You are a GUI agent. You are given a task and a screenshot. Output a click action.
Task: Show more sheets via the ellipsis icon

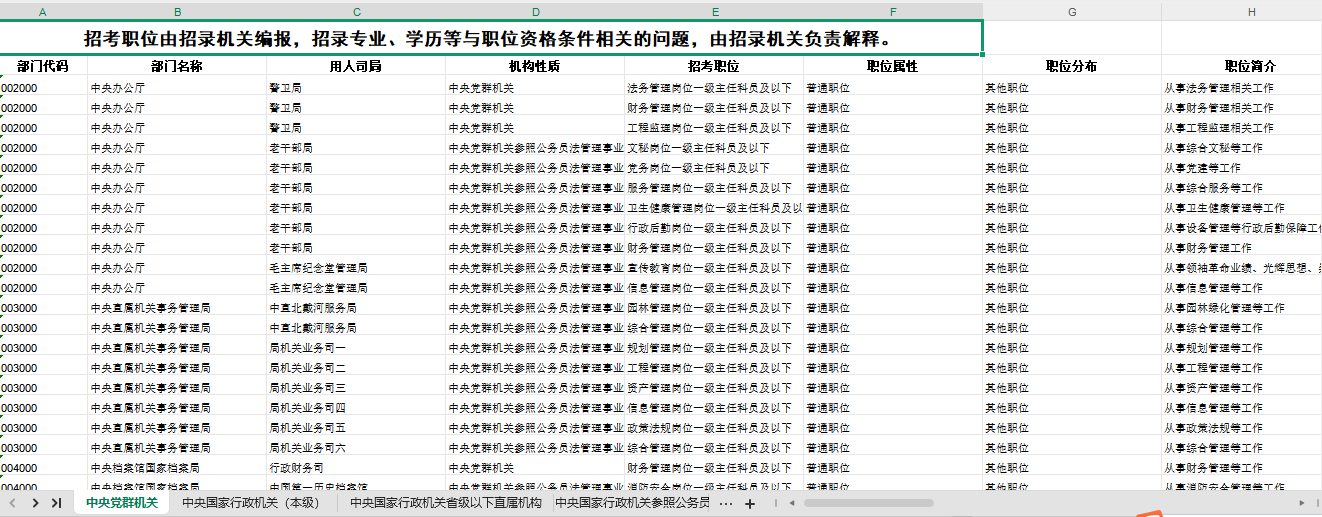pos(726,503)
